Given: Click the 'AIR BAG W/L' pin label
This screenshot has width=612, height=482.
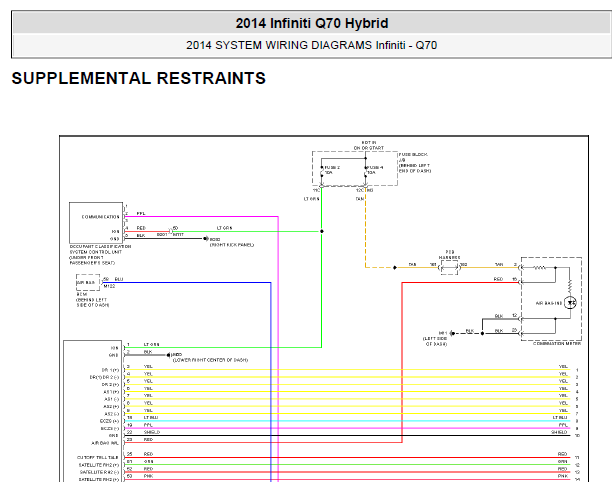Looking at the screenshot, I should point(105,443).
